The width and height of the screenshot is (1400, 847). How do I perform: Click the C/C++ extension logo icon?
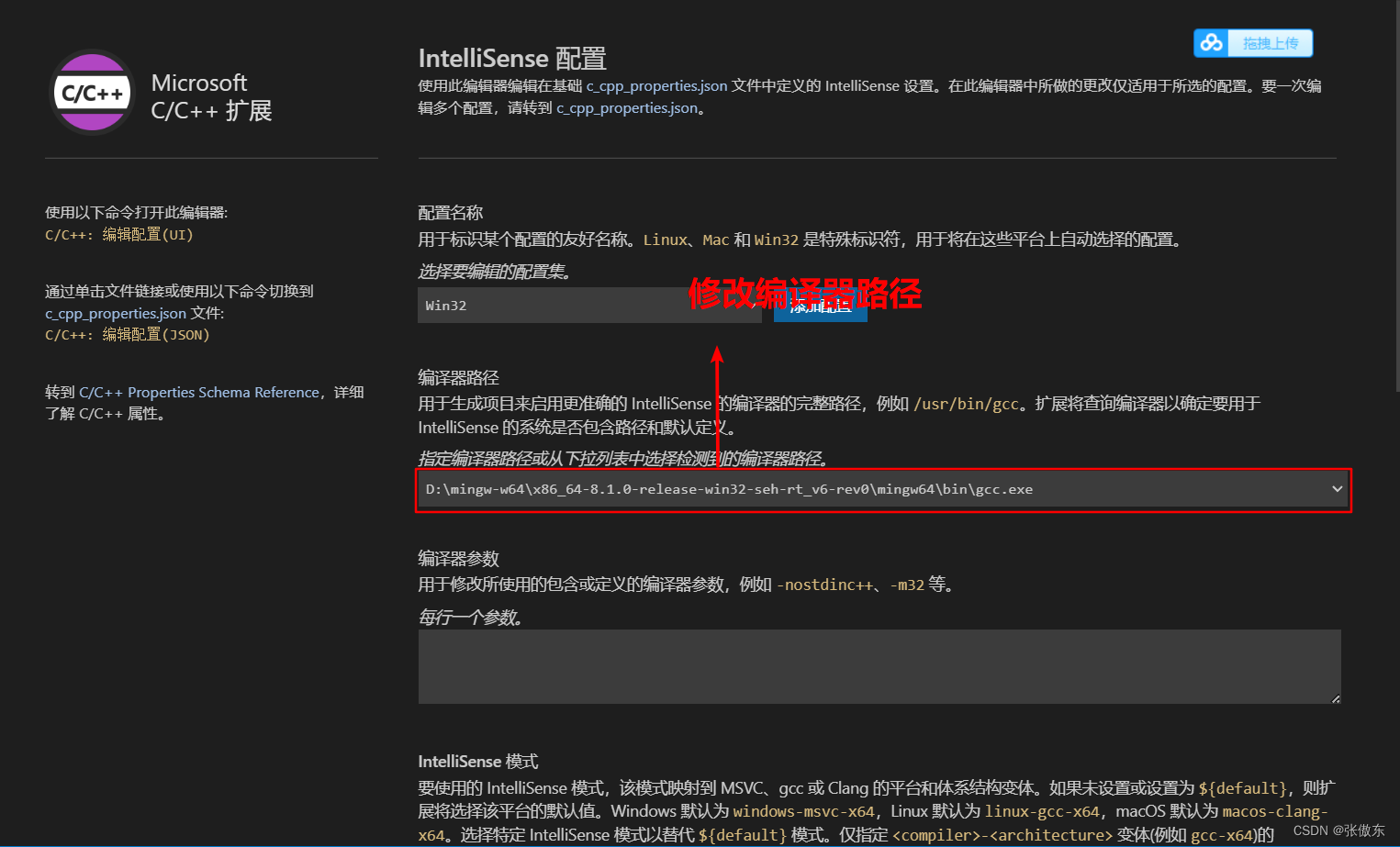tap(91, 92)
